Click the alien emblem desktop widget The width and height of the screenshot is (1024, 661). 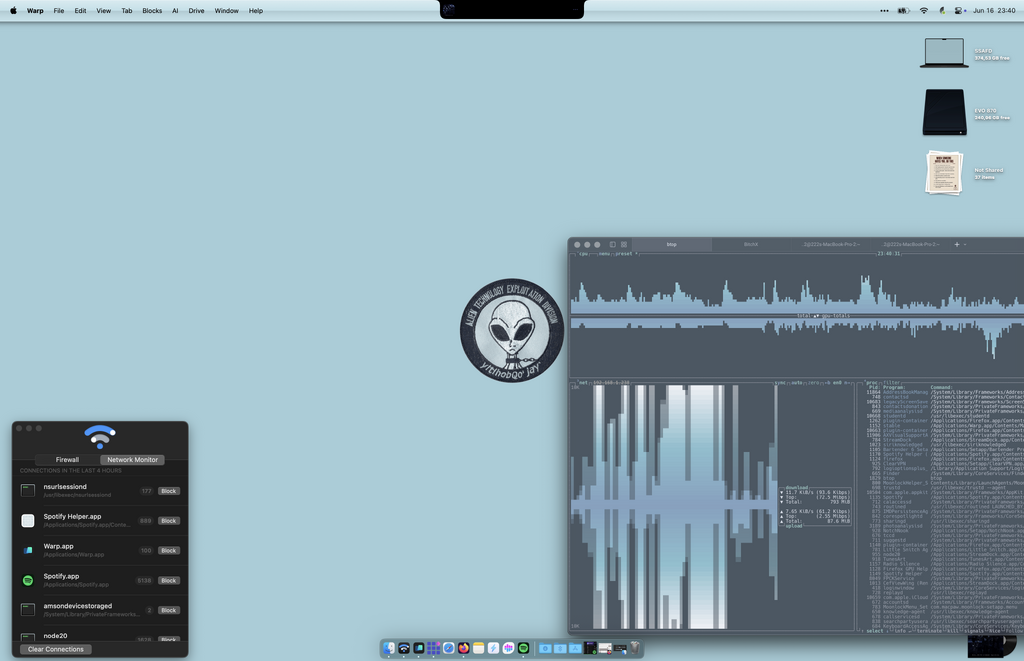pyautogui.click(x=512, y=330)
